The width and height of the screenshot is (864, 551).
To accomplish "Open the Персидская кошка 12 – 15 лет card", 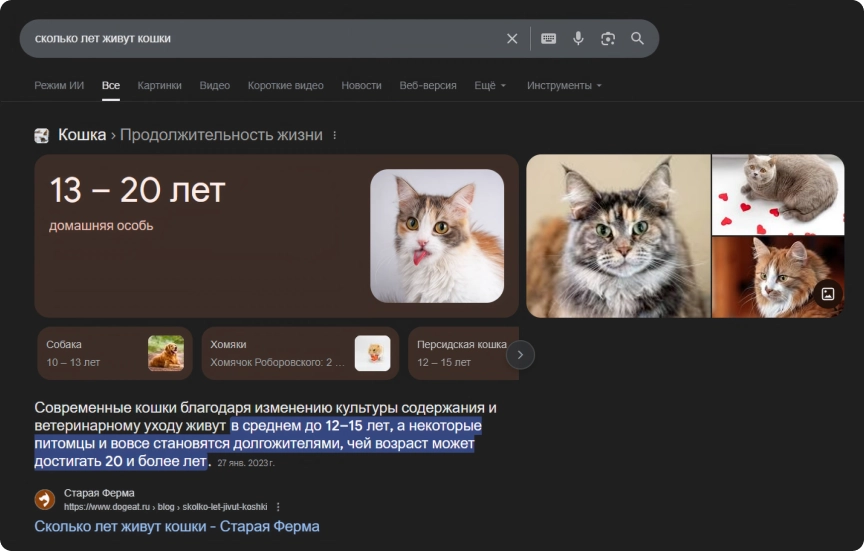I will pos(463,353).
